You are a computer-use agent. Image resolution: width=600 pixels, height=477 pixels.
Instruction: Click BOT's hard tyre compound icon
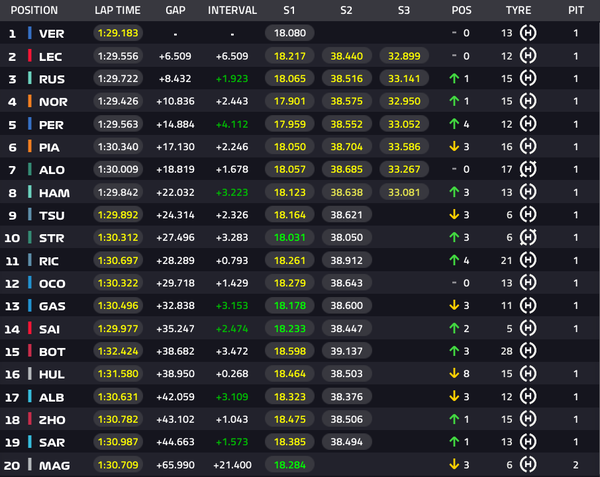(528, 351)
